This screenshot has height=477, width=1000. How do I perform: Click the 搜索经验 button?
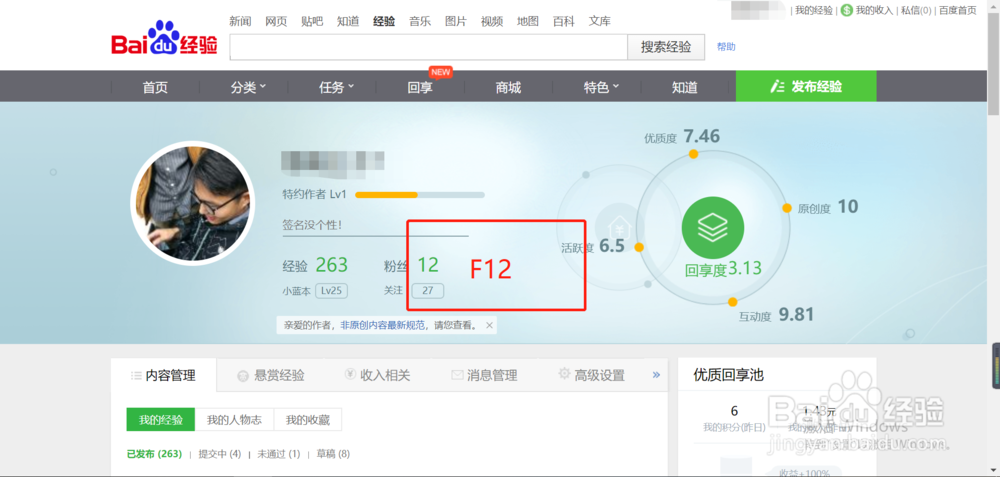tap(666, 47)
